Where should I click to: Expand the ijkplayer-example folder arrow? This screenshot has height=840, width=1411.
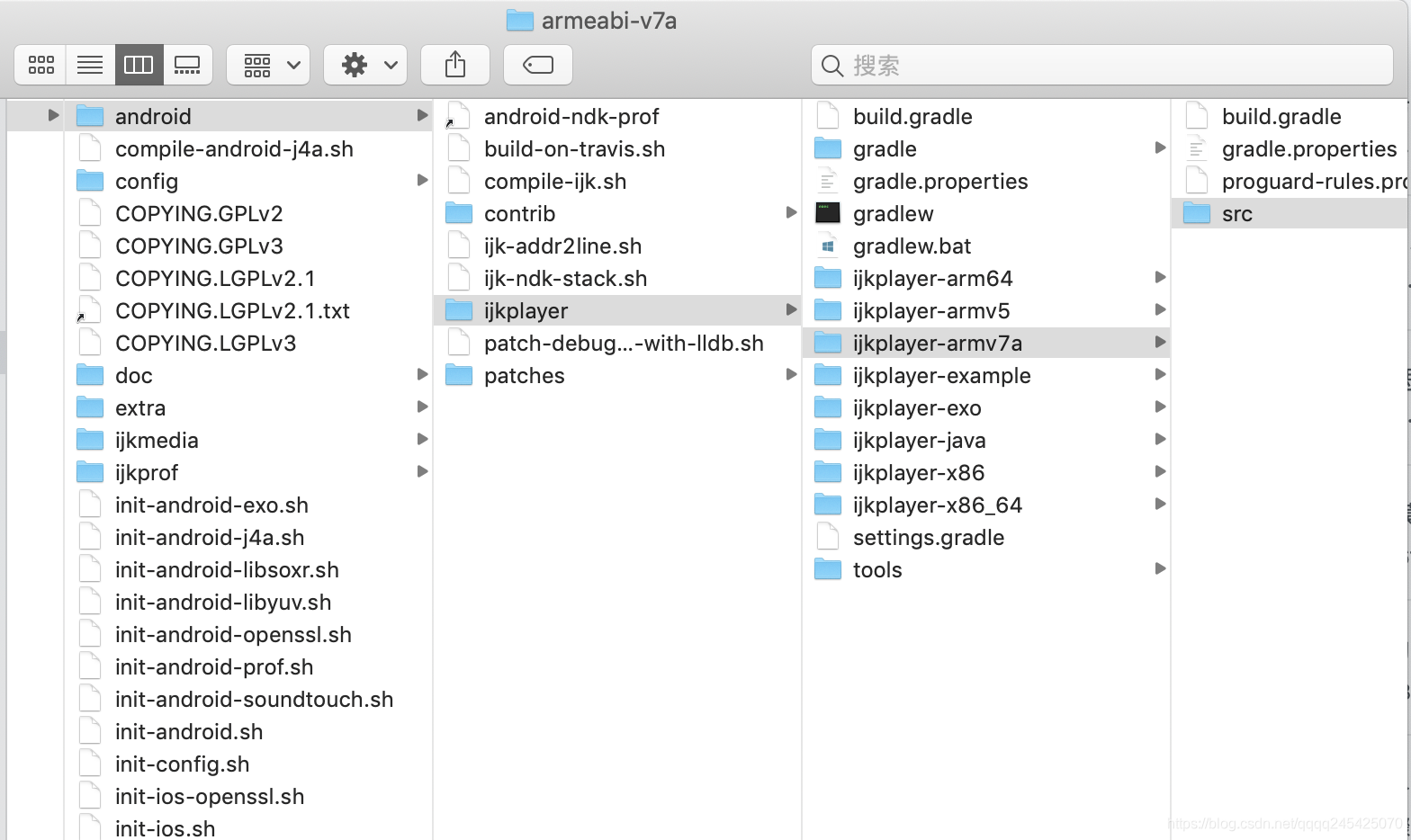click(1160, 374)
